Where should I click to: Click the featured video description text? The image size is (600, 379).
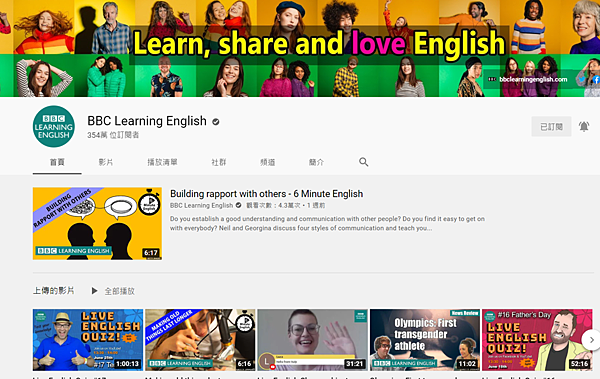pyautogui.click(x=327, y=224)
